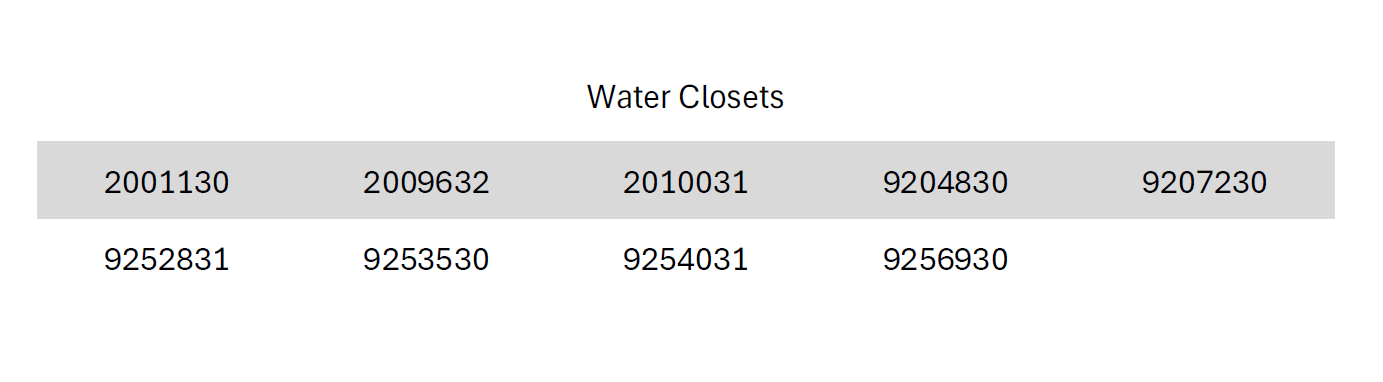Click the grey band space between 2009632 and 2010031
Screen dimensions: 1383x382
[x=556, y=183]
